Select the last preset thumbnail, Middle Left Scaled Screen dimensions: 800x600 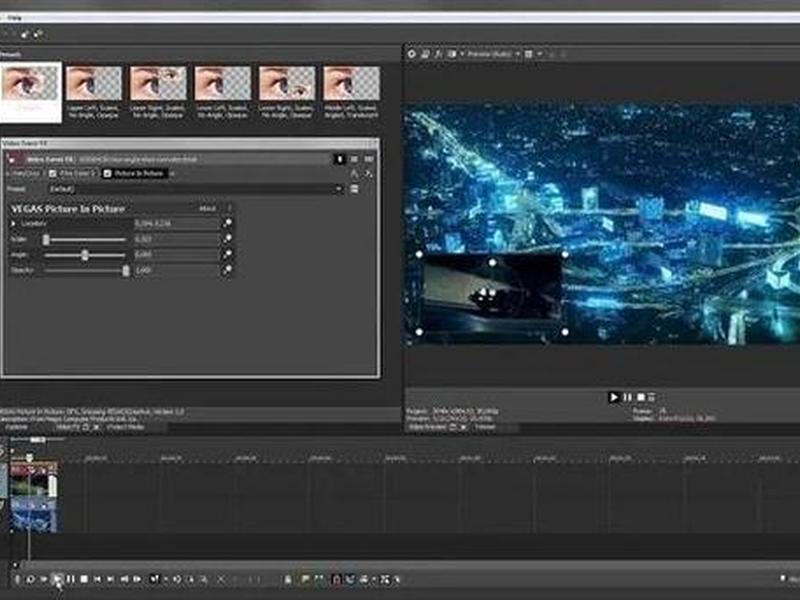pyautogui.click(x=352, y=92)
